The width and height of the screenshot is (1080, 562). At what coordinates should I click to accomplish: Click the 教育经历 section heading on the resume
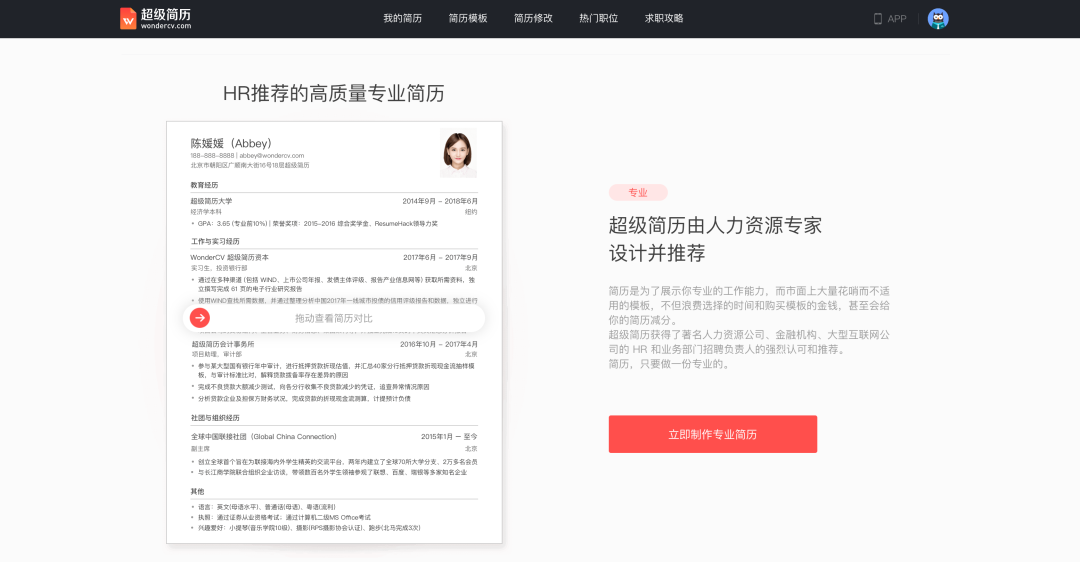pos(205,185)
